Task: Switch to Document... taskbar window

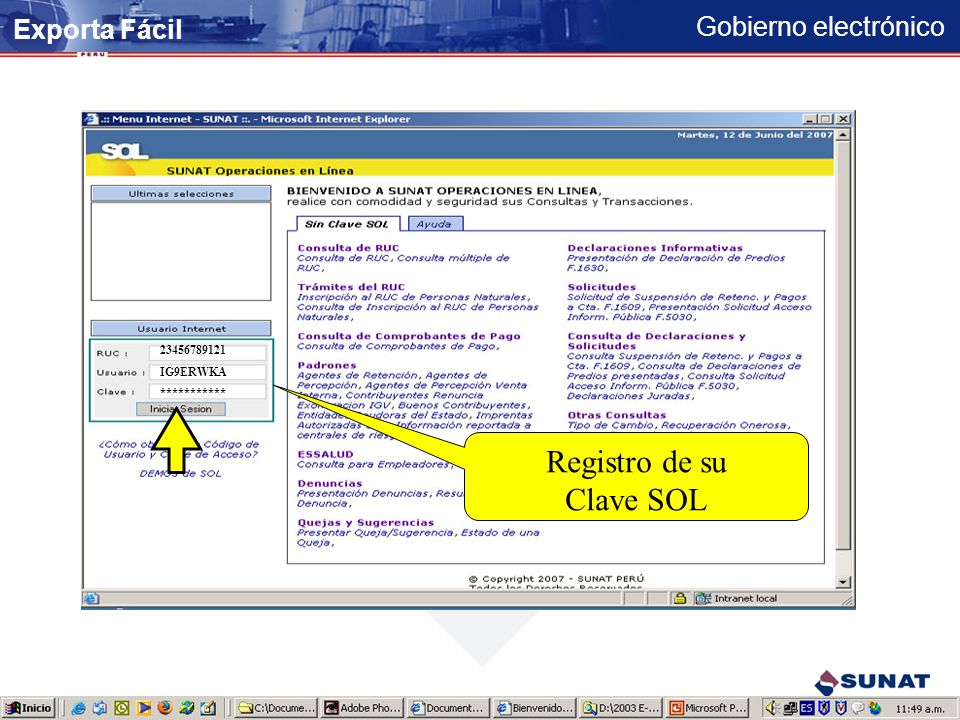Action: tap(449, 708)
